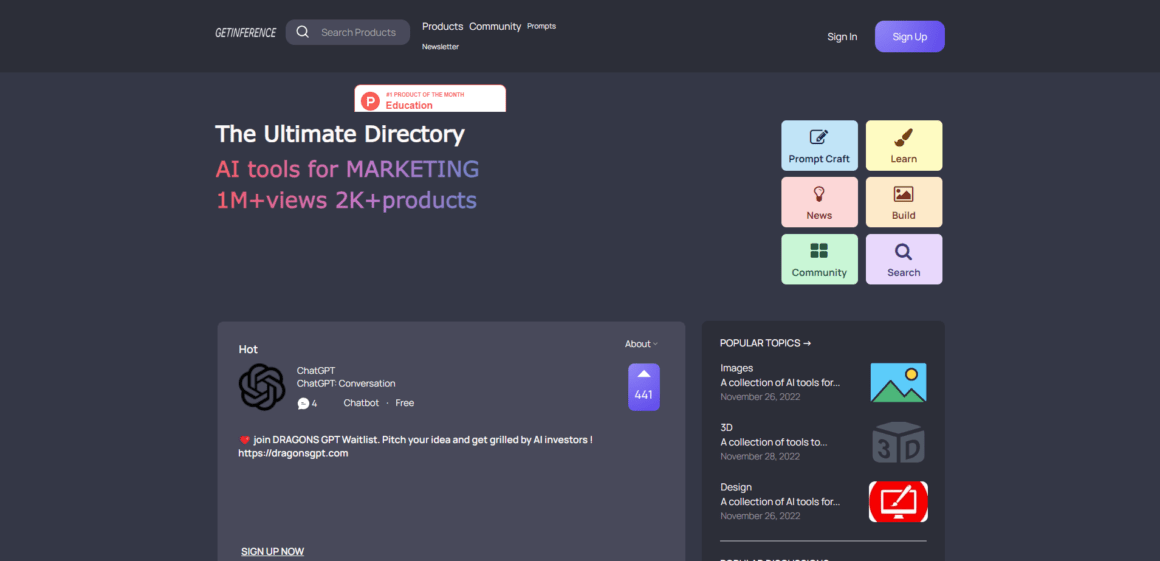The image size is (1160, 561).
Task: Click the Product of the Month badge
Action: coord(430,99)
